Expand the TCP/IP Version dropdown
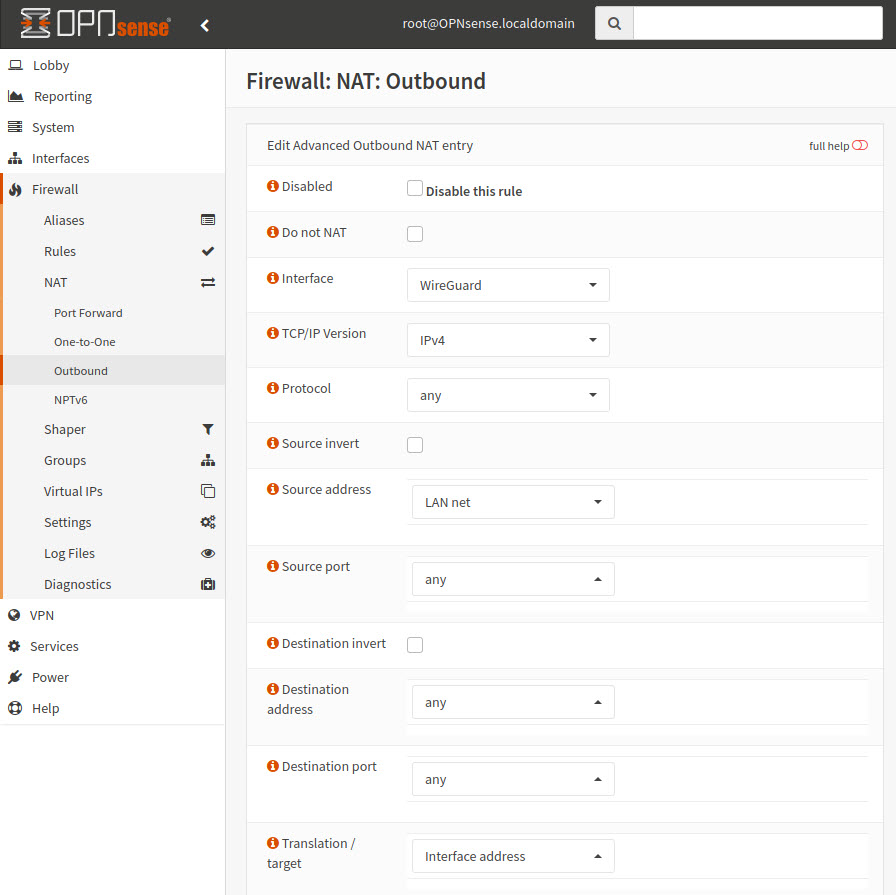 coord(508,340)
